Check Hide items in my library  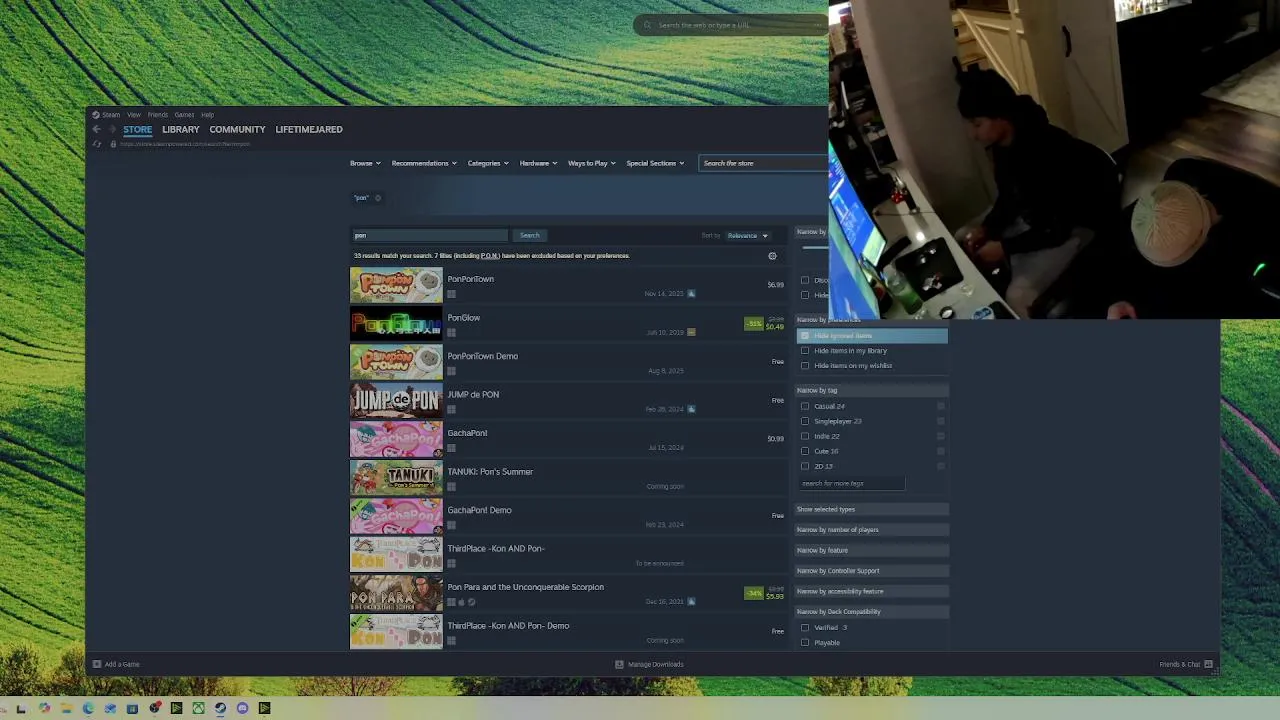pyautogui.click(x=805, y=351)
